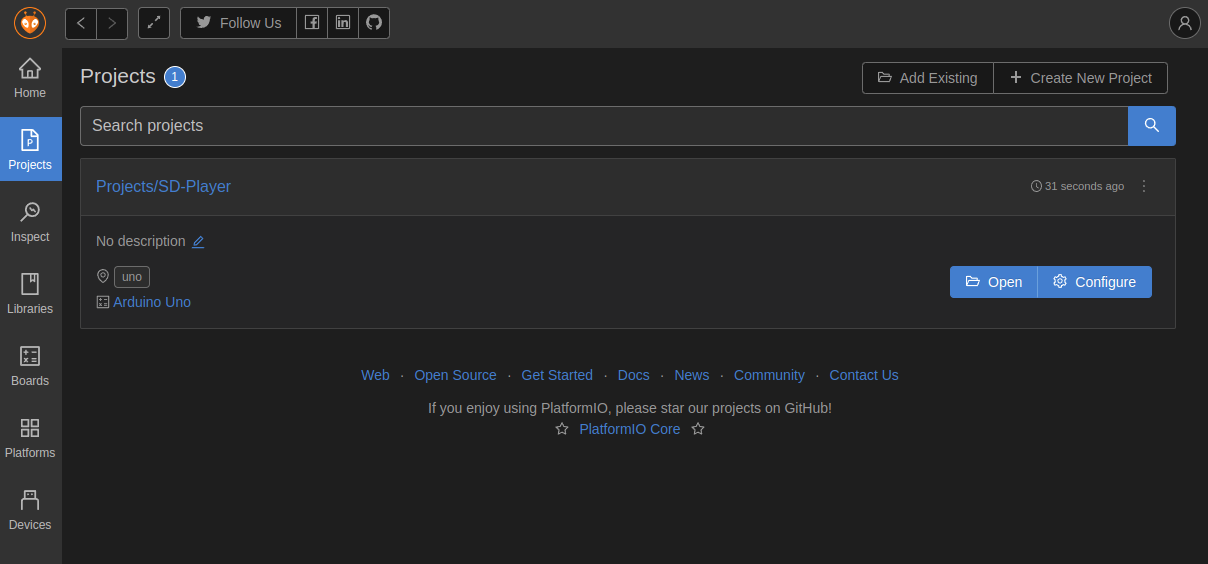Click Create New Project button
The image size is (1208, 564).
(1080, 78)
